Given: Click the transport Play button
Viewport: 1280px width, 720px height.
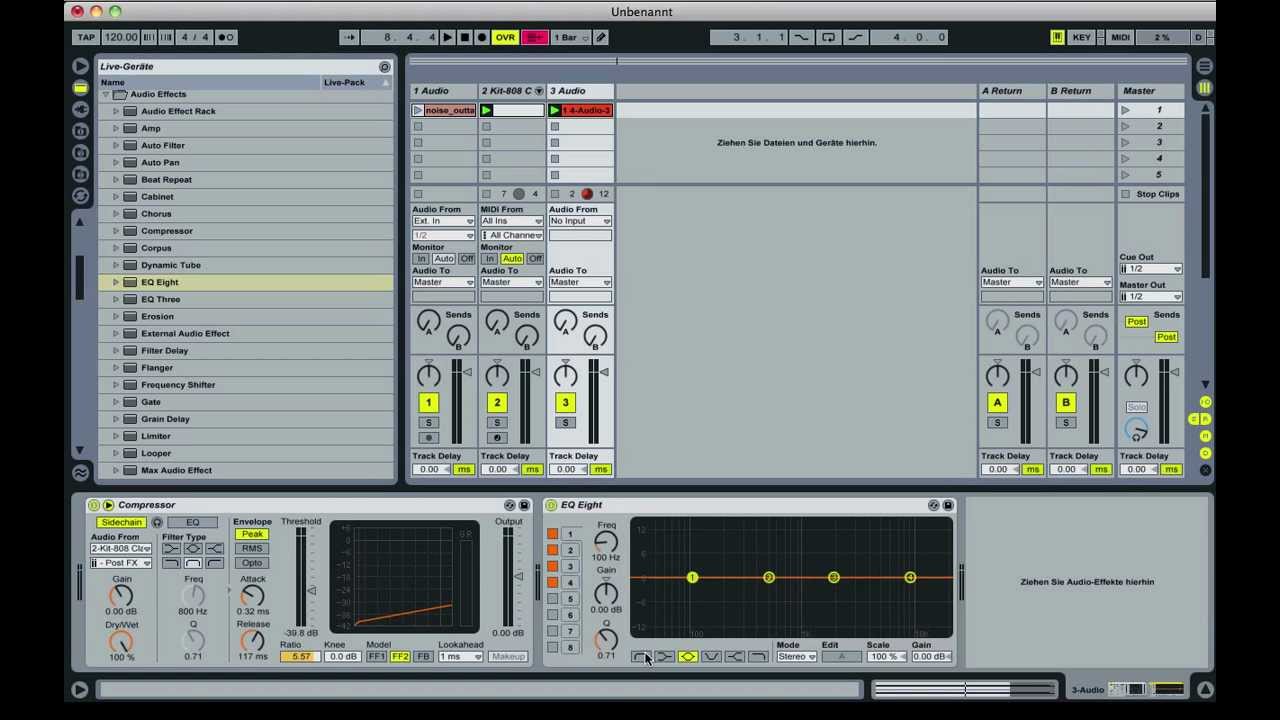Looking at the screenshot, I should click(447, 37).
